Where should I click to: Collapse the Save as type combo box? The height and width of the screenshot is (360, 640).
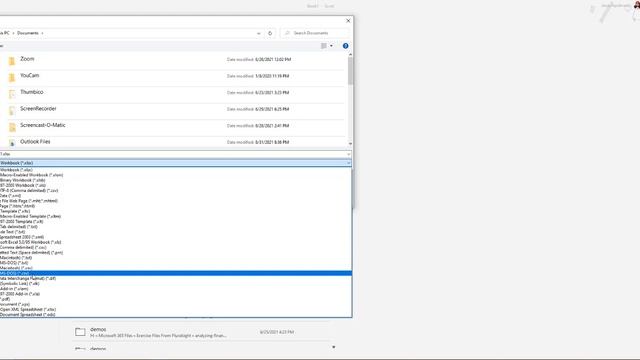[349, 163]
